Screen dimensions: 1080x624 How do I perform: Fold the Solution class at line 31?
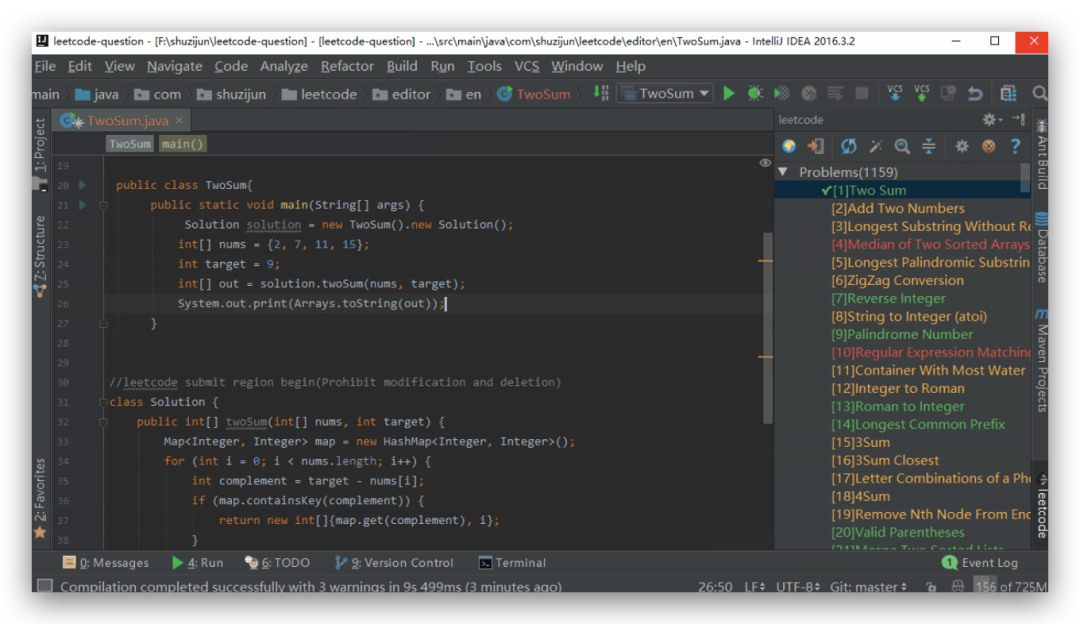(x=103, y=402)
